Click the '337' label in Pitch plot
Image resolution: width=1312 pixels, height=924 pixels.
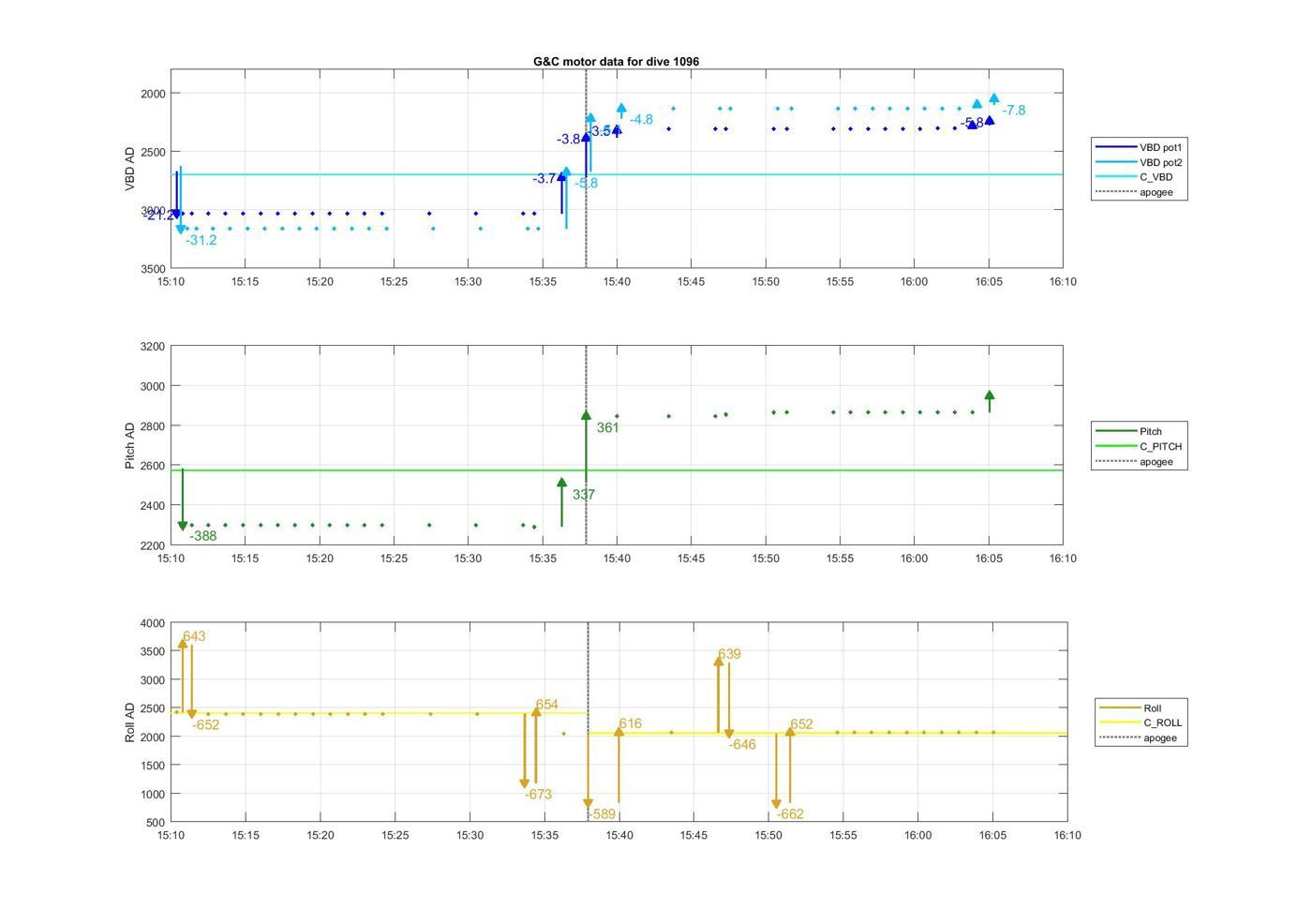click(584, 495)
